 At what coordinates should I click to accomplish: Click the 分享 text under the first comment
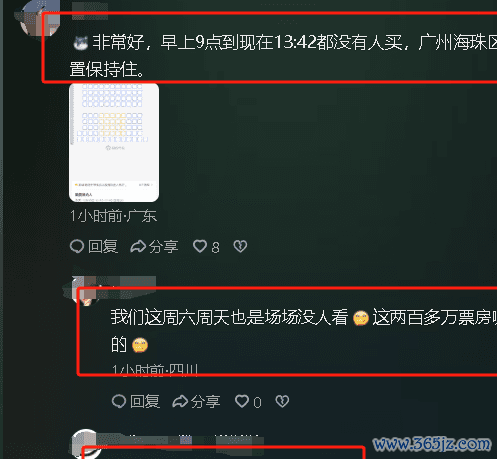(164, 247)
